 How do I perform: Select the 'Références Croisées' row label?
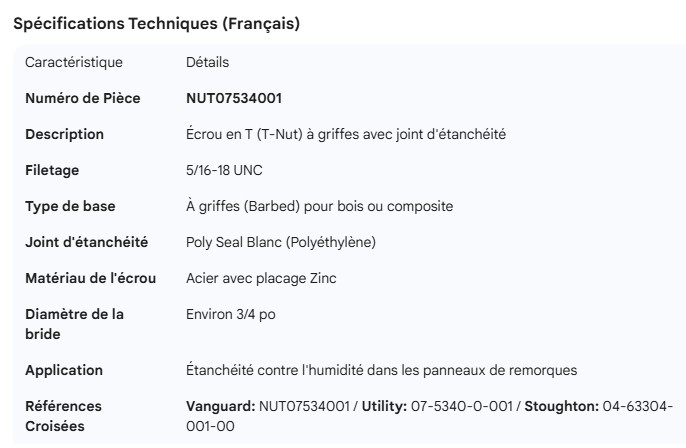pos(63,416)
